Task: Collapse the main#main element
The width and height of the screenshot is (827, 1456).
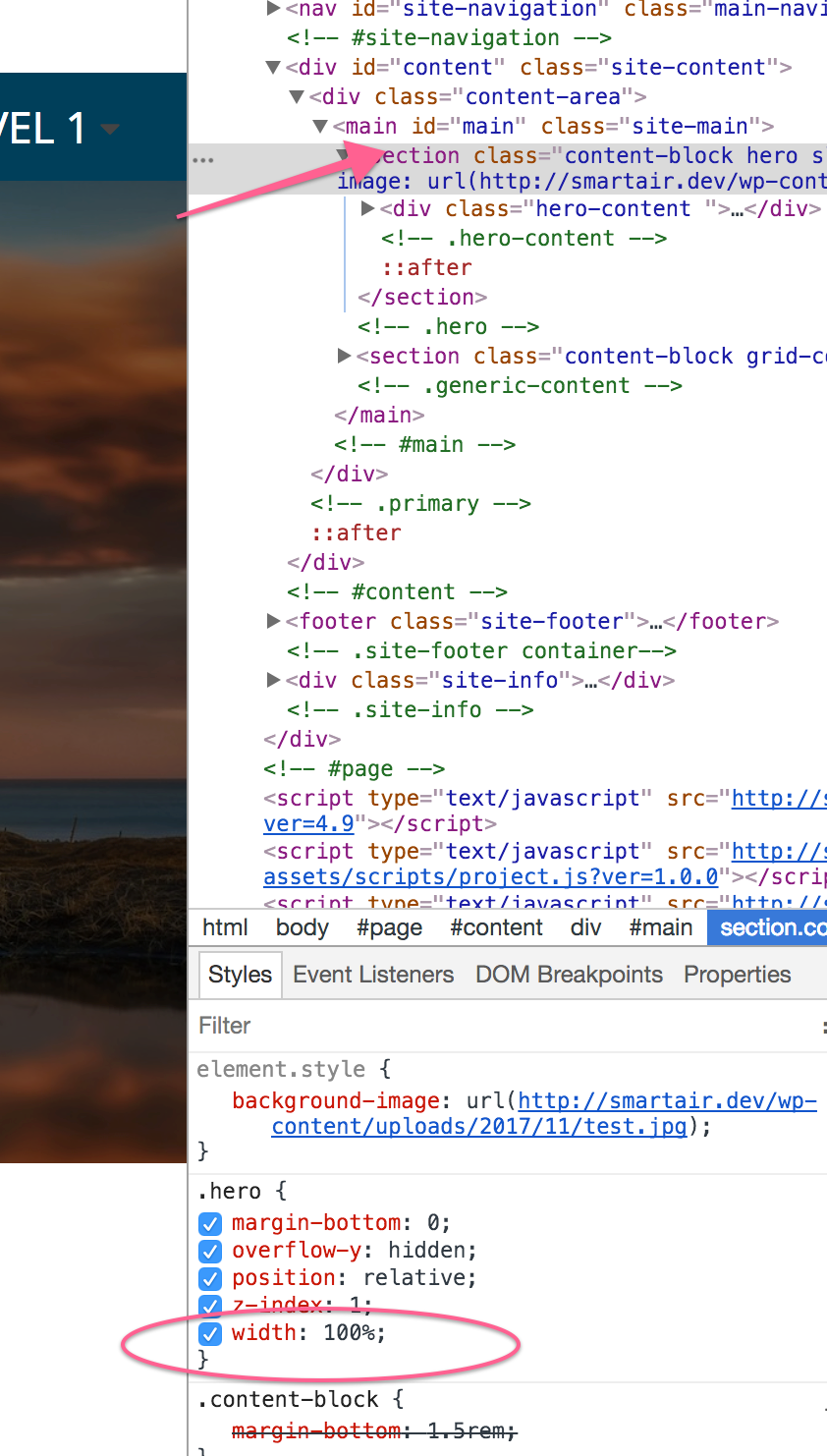Action: [x=319, y=126]
